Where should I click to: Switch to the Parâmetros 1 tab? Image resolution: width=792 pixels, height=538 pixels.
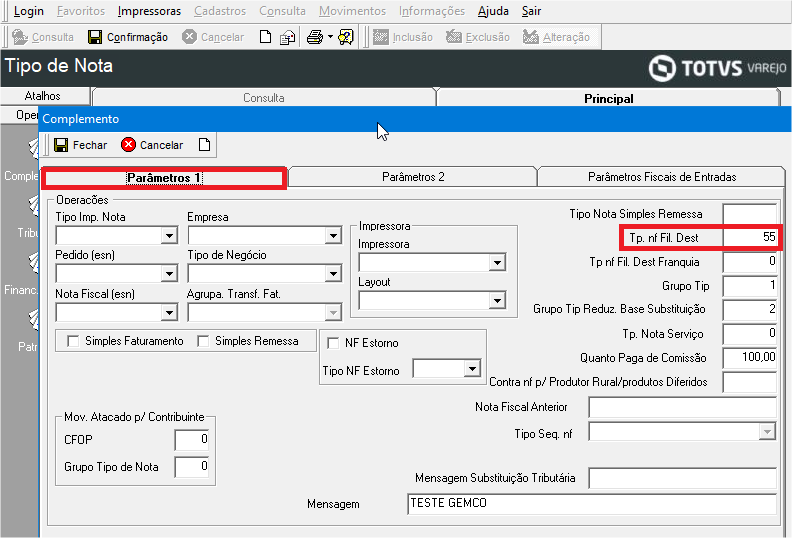(165, 178)
